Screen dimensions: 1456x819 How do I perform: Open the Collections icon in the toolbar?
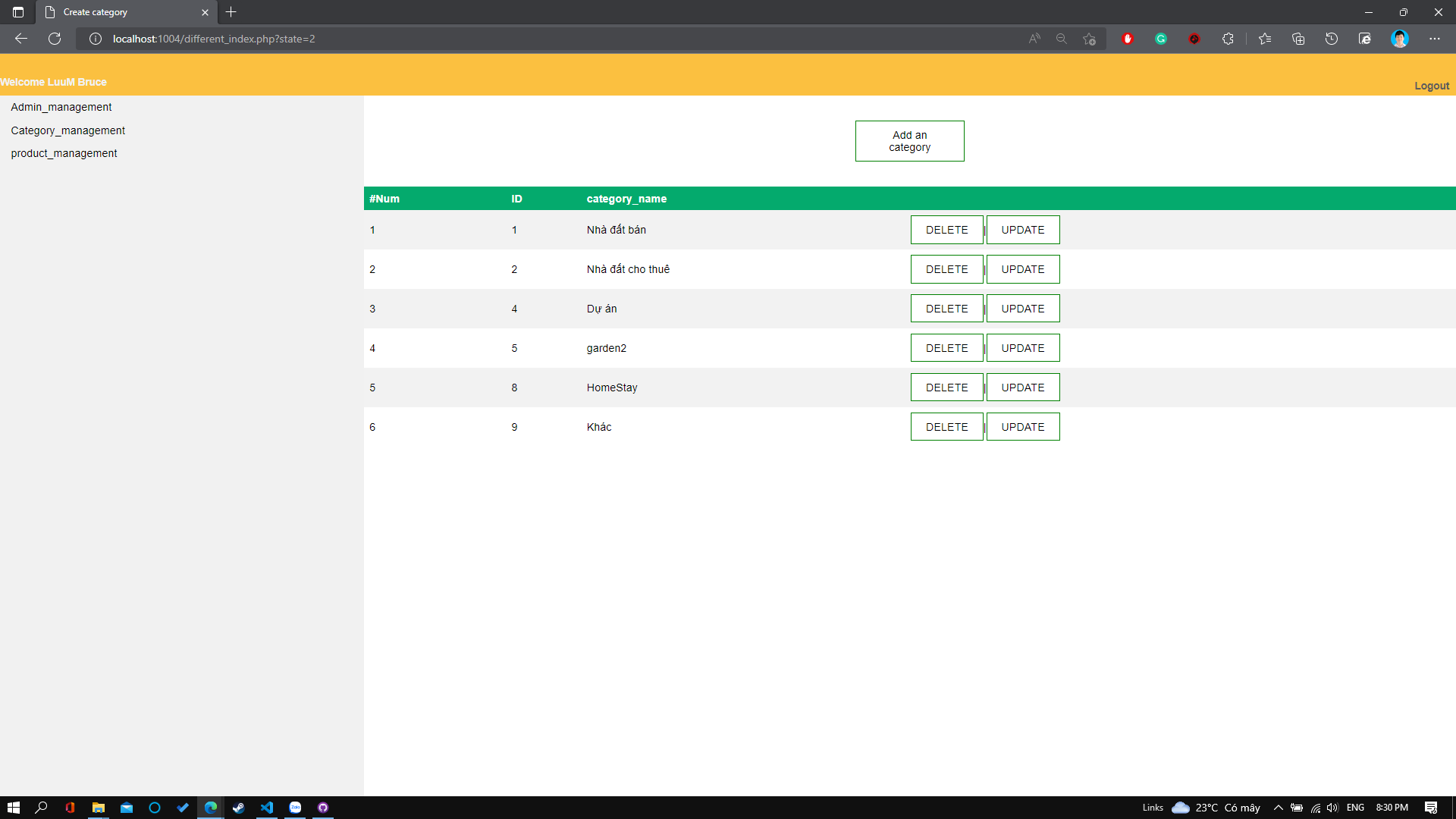[1298, 39]
